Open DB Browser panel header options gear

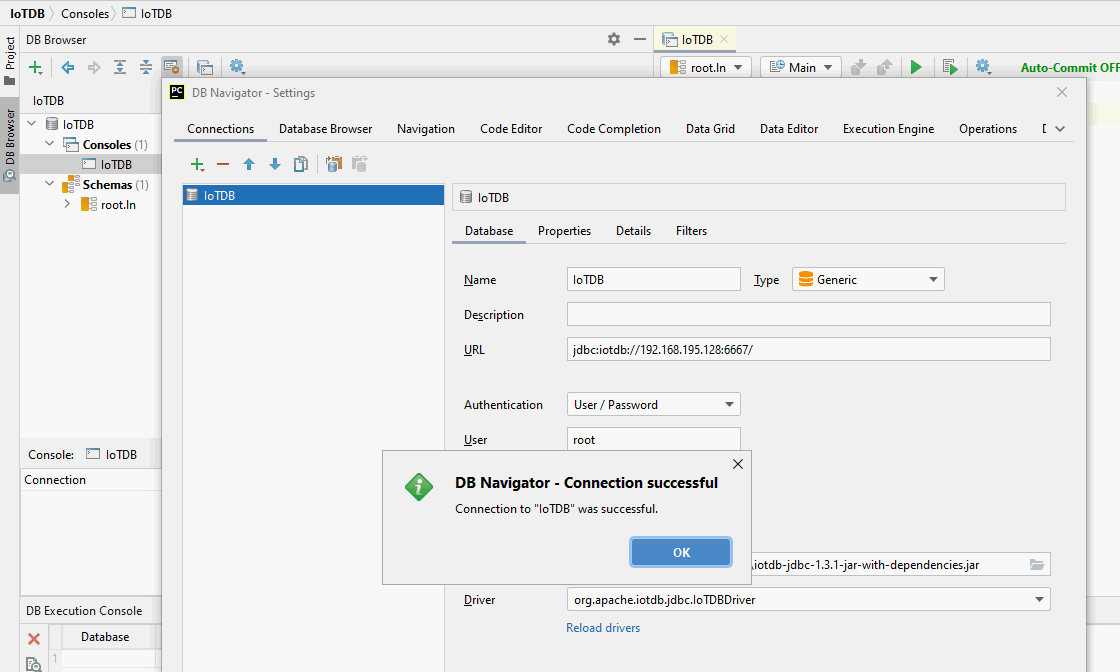[614, 39]
